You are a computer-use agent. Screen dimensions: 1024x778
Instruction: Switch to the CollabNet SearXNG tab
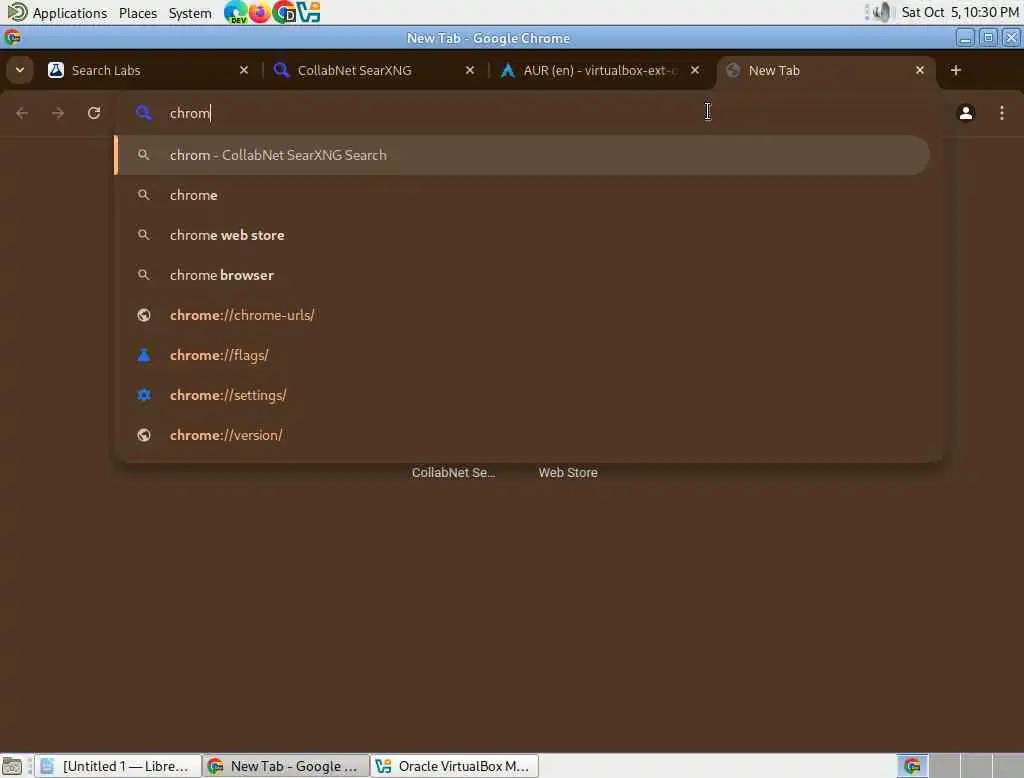tap(375, 70)
